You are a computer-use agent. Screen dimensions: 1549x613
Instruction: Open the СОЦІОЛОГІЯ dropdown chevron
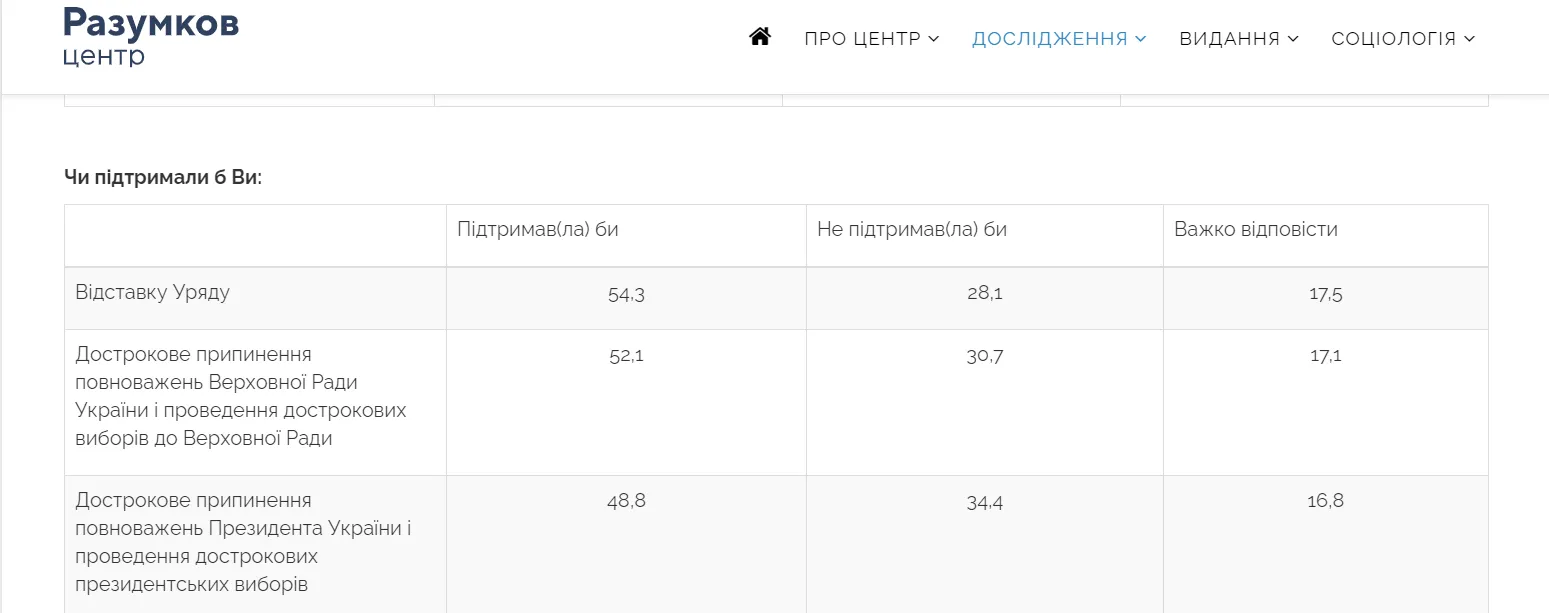coord(1470,39)
